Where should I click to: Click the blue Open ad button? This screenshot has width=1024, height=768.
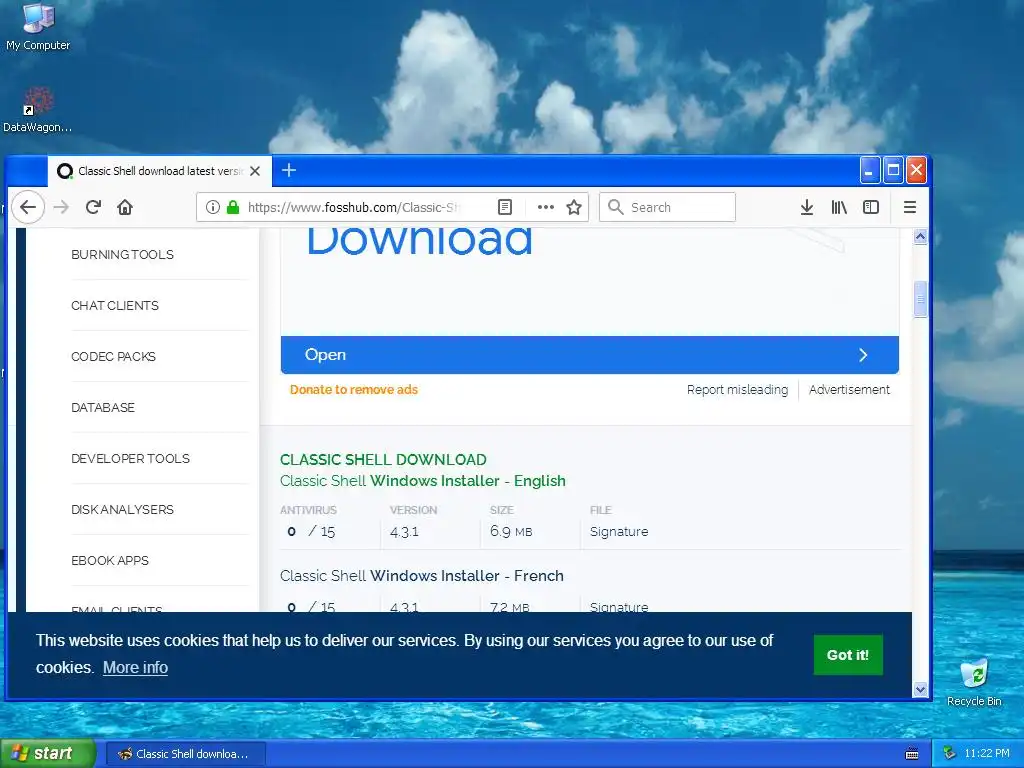590,355
